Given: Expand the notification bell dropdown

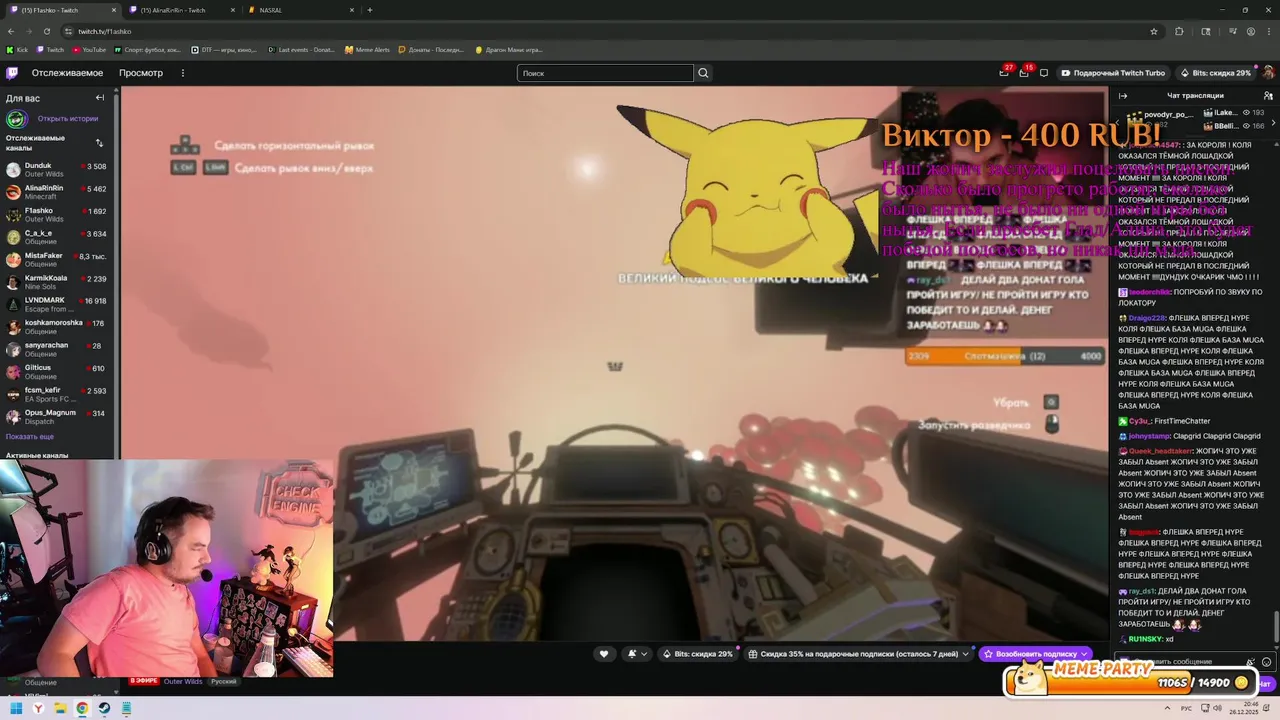Looking at the screenshot, I should click(x=637, y=654).
